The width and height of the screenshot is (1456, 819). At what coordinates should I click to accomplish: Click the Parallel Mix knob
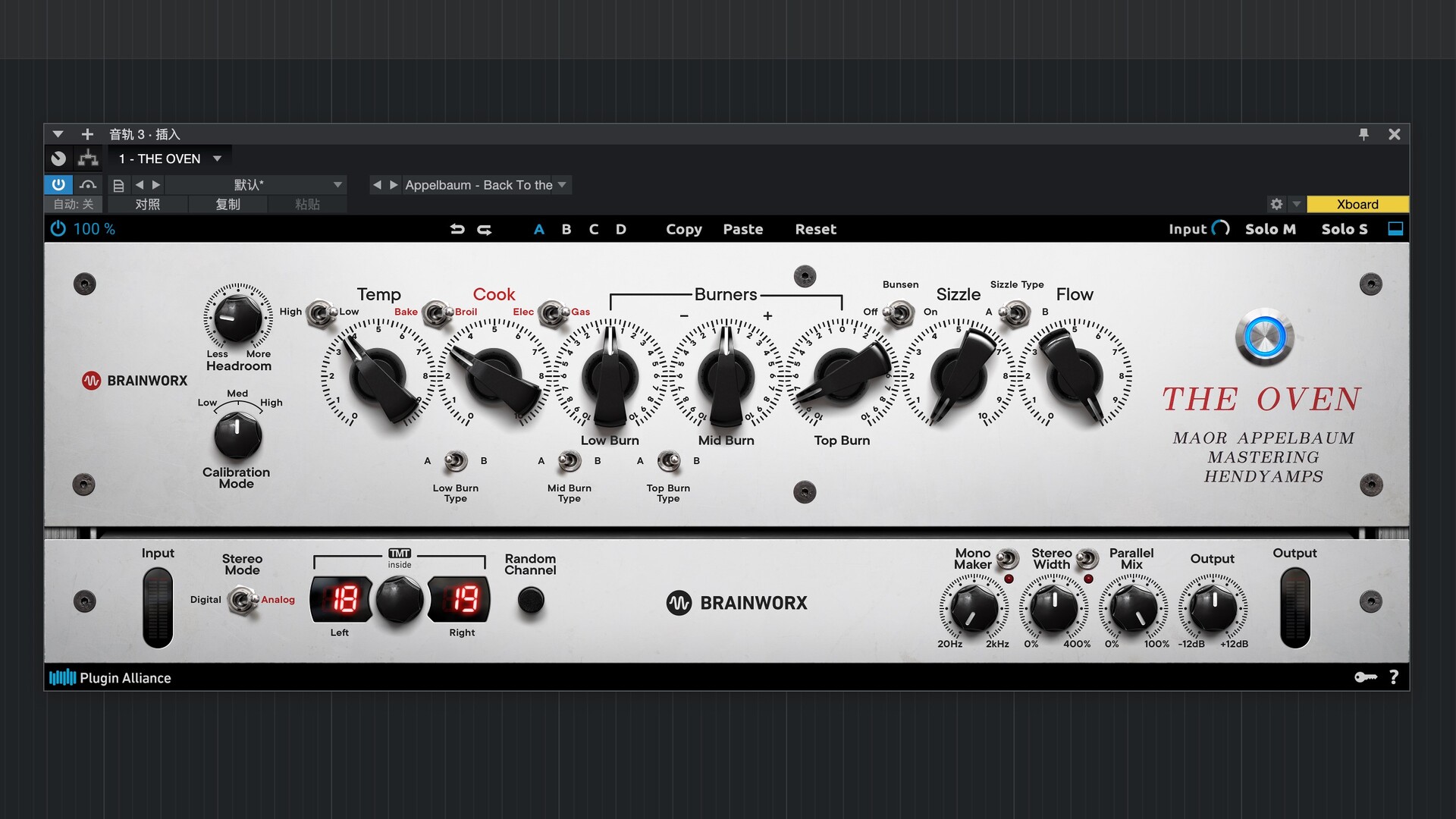(1133, 607)
